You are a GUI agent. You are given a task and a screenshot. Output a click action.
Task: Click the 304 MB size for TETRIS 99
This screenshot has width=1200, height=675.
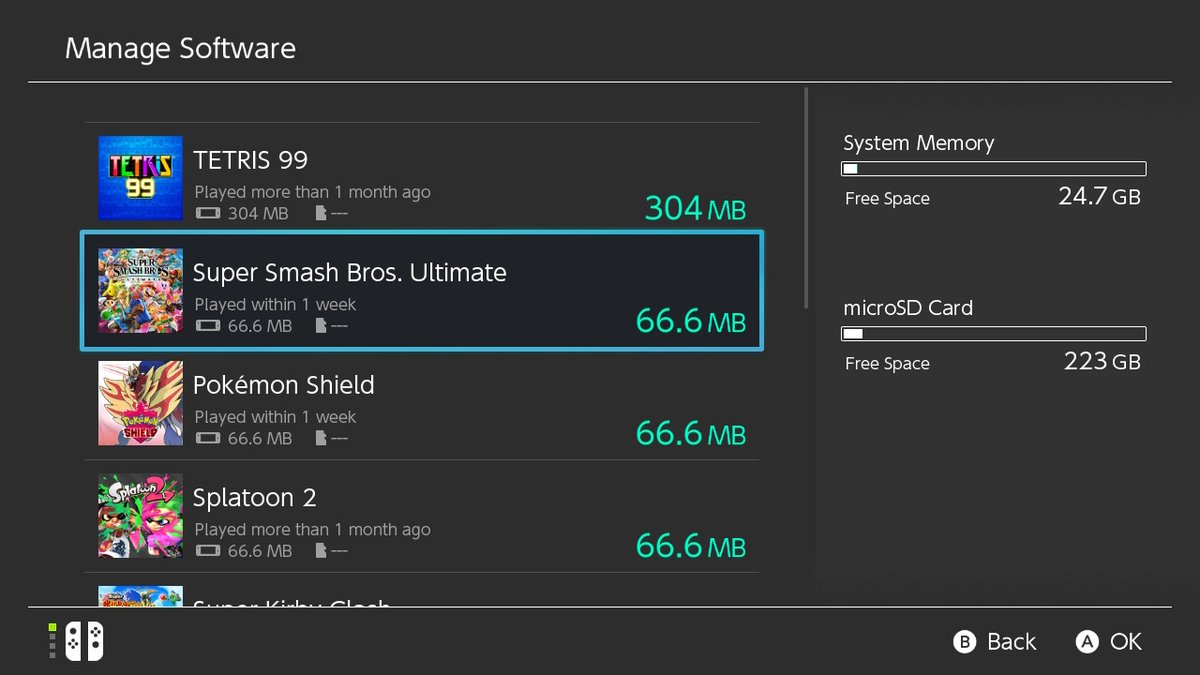pyautogui.click(x=695, y=208)
